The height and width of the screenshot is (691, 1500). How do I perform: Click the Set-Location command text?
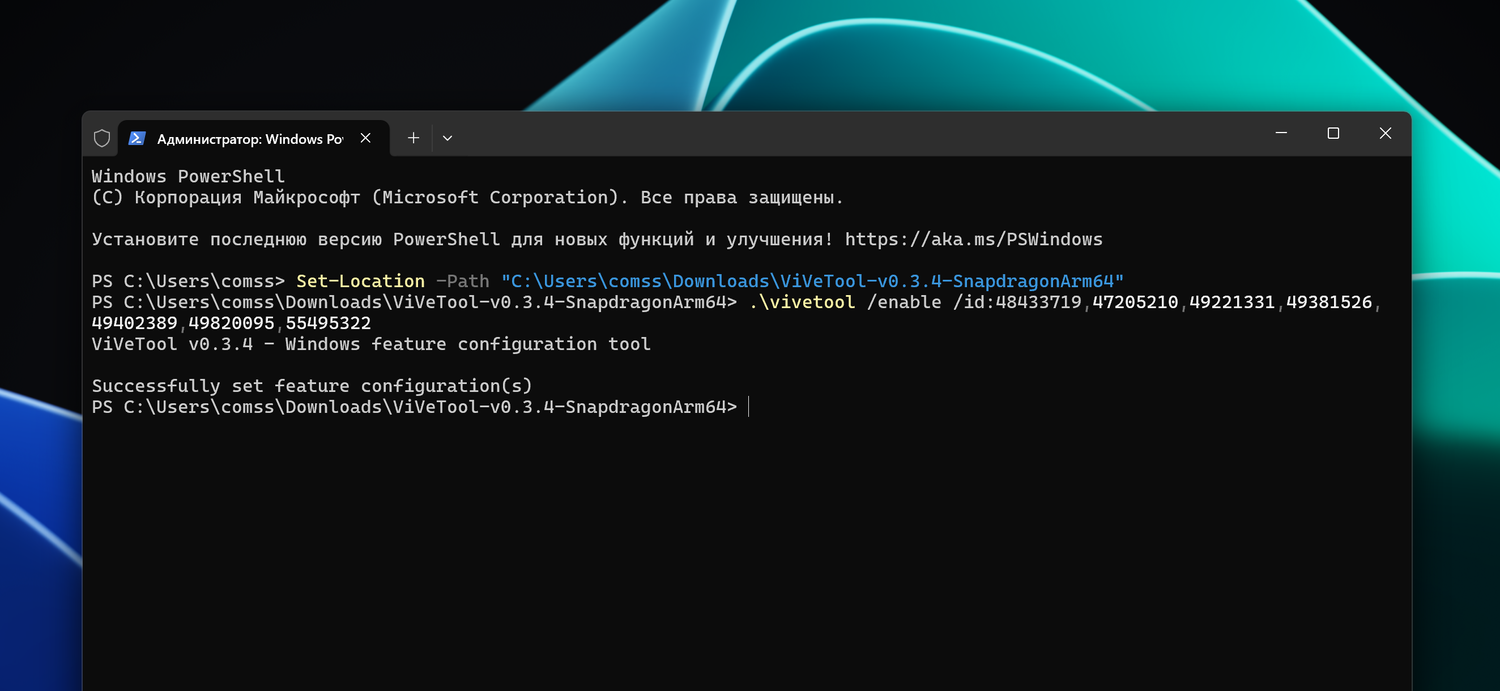point(360,281)
